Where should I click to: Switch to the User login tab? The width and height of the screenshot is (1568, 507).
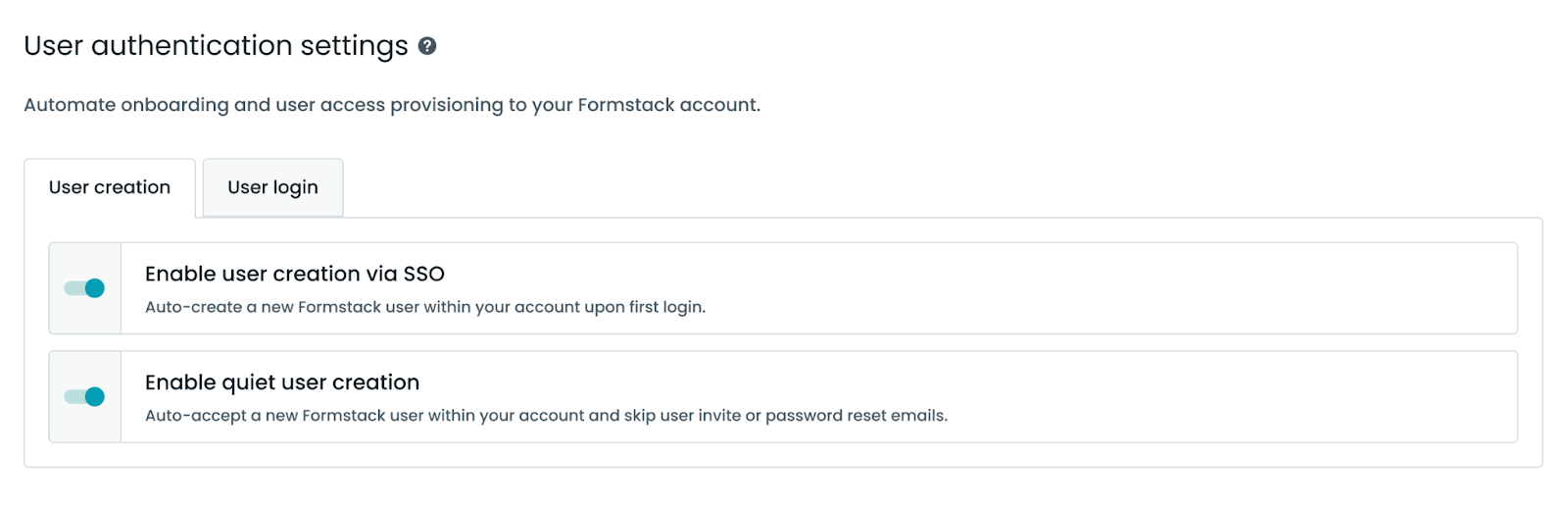click(x=272, y=187)
